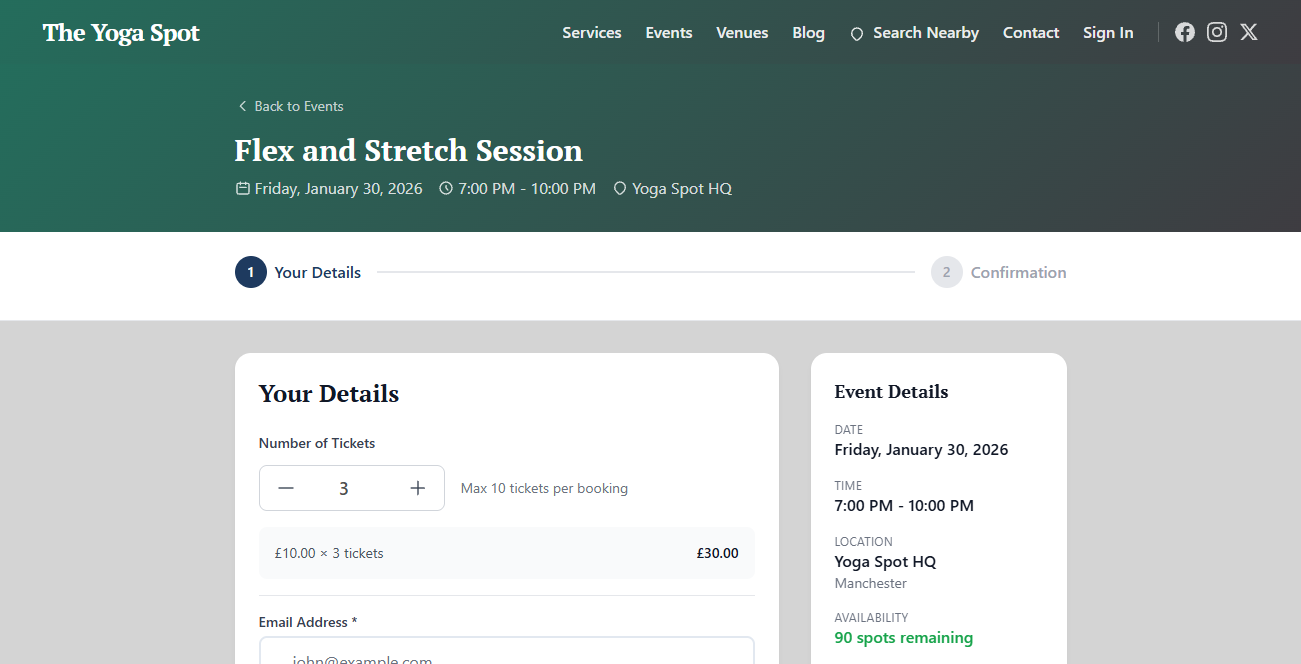This screenshot has width=1301, height=664.
Task: Click the clock icon before event time
Action: 446,188
